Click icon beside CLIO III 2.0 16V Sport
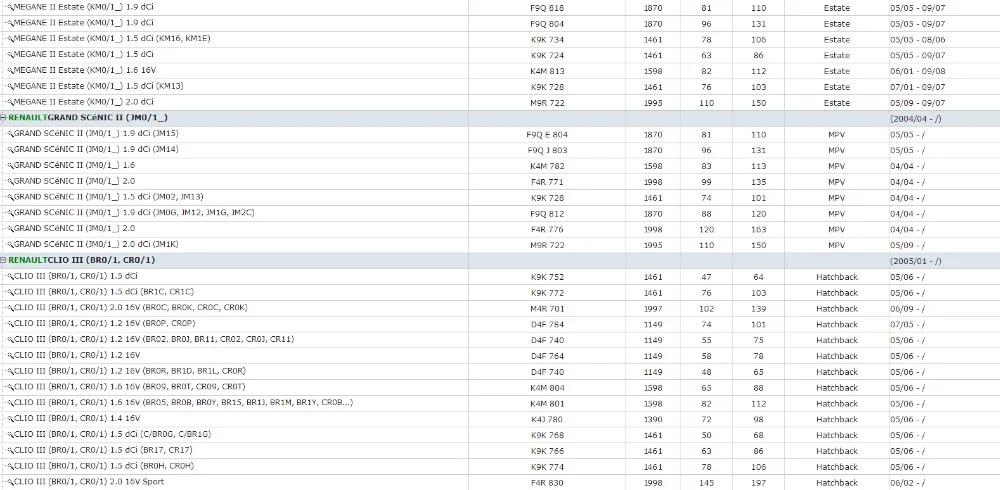1000x490 pixels. point(10,482)
